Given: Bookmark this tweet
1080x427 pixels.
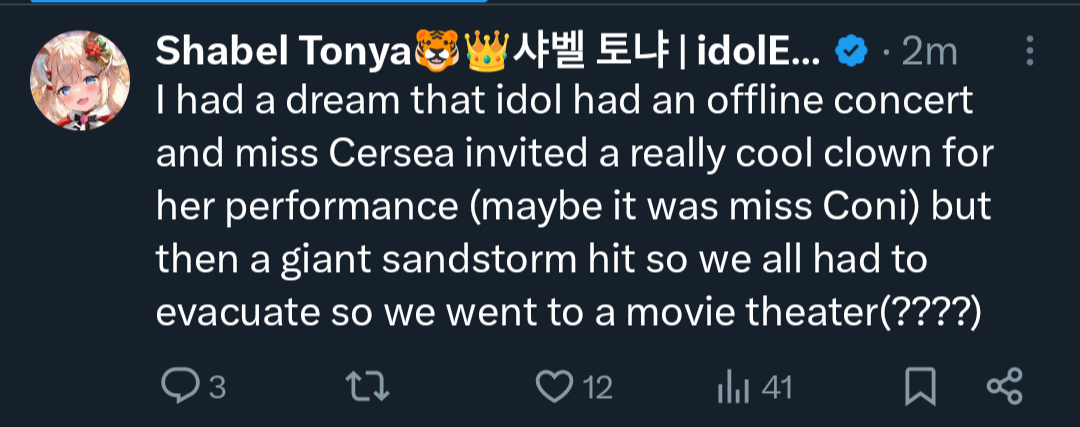Looking at the screenshot, I should click(x=918, y=386).
